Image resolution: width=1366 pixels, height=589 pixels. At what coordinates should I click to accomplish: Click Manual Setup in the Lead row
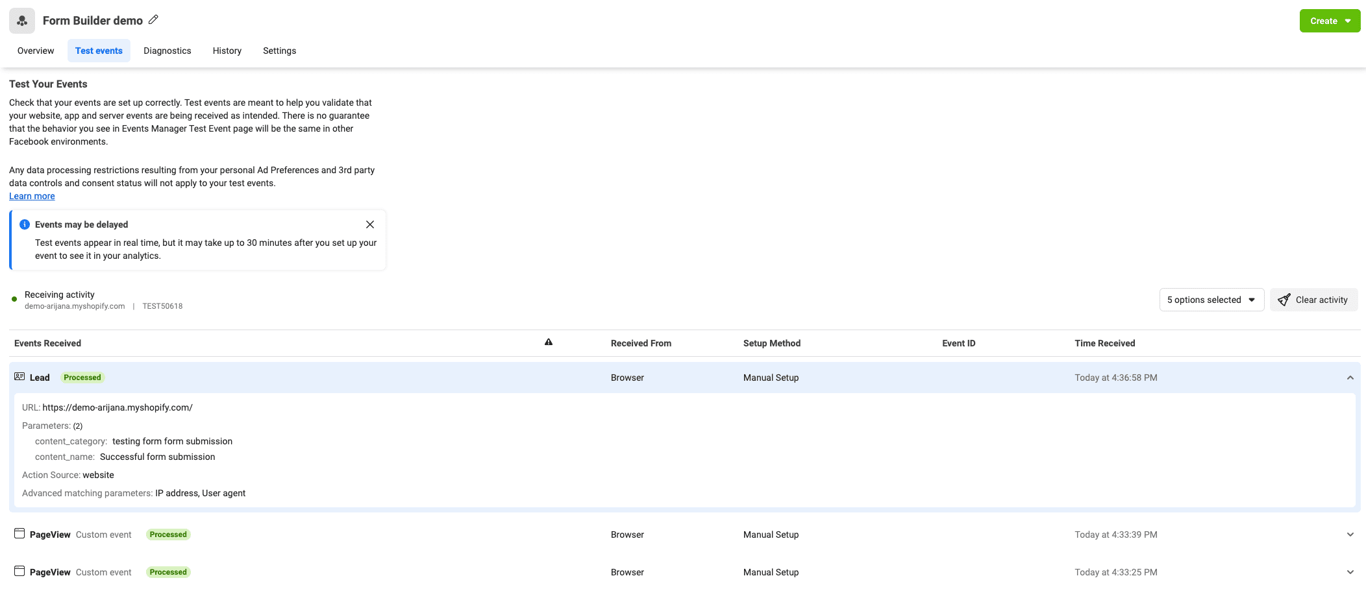(x=771, y=378)
